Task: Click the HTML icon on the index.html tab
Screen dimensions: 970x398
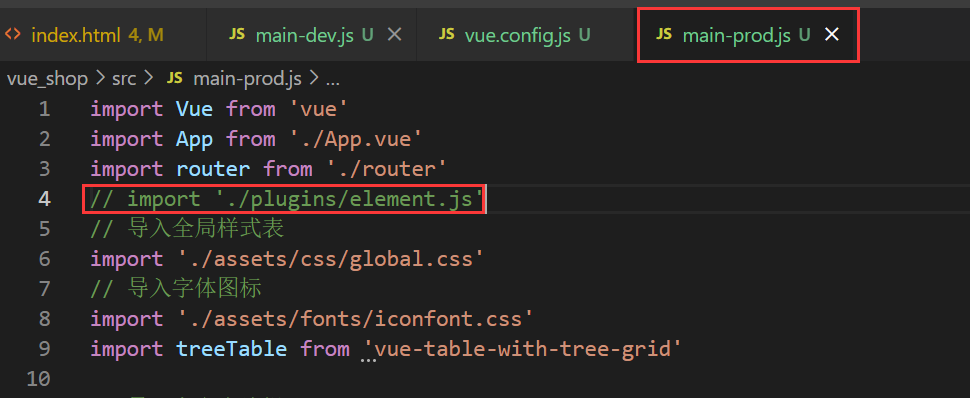Action: pos(12,35)
